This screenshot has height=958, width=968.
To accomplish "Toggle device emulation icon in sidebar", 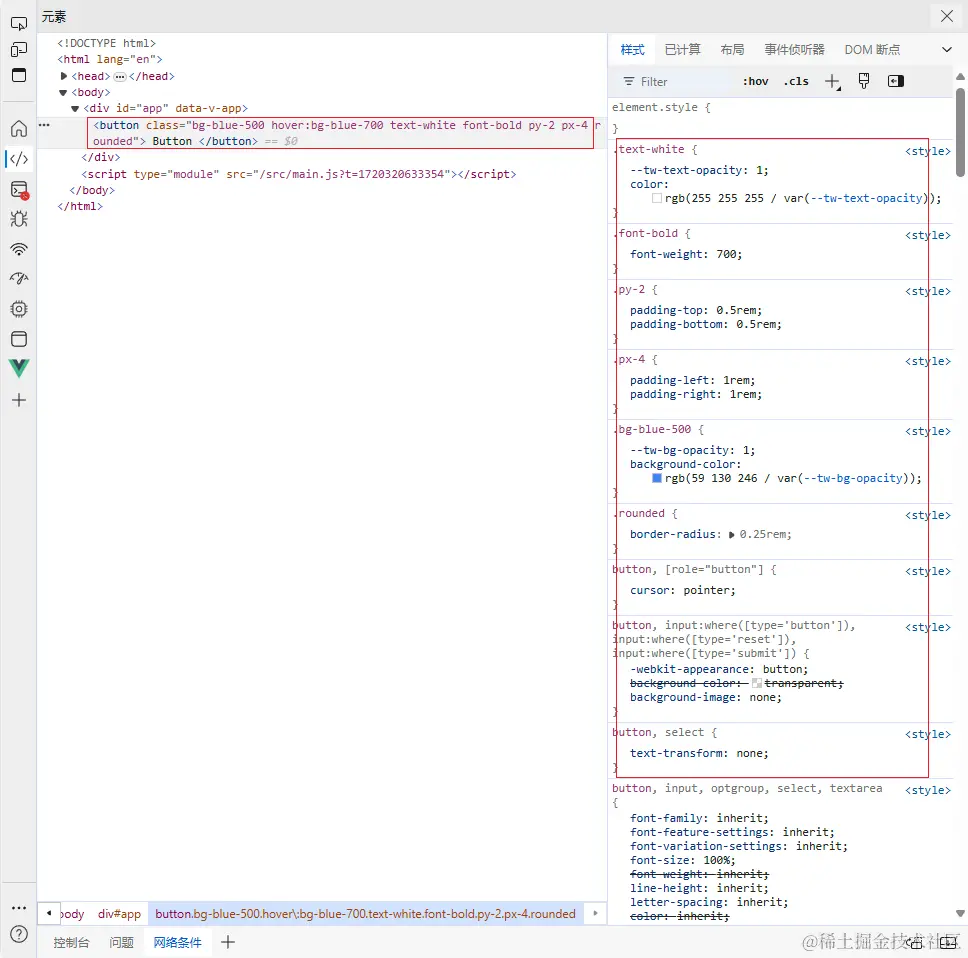I will 19,49.
